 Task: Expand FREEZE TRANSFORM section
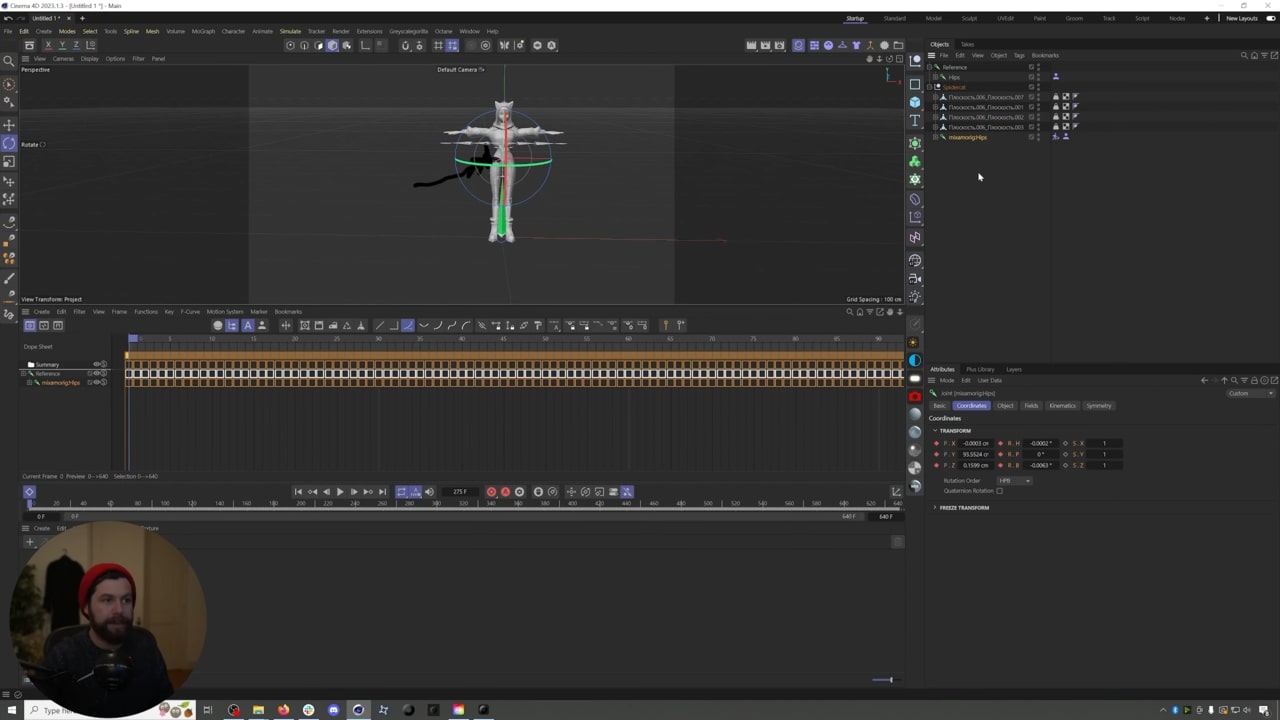962,508
